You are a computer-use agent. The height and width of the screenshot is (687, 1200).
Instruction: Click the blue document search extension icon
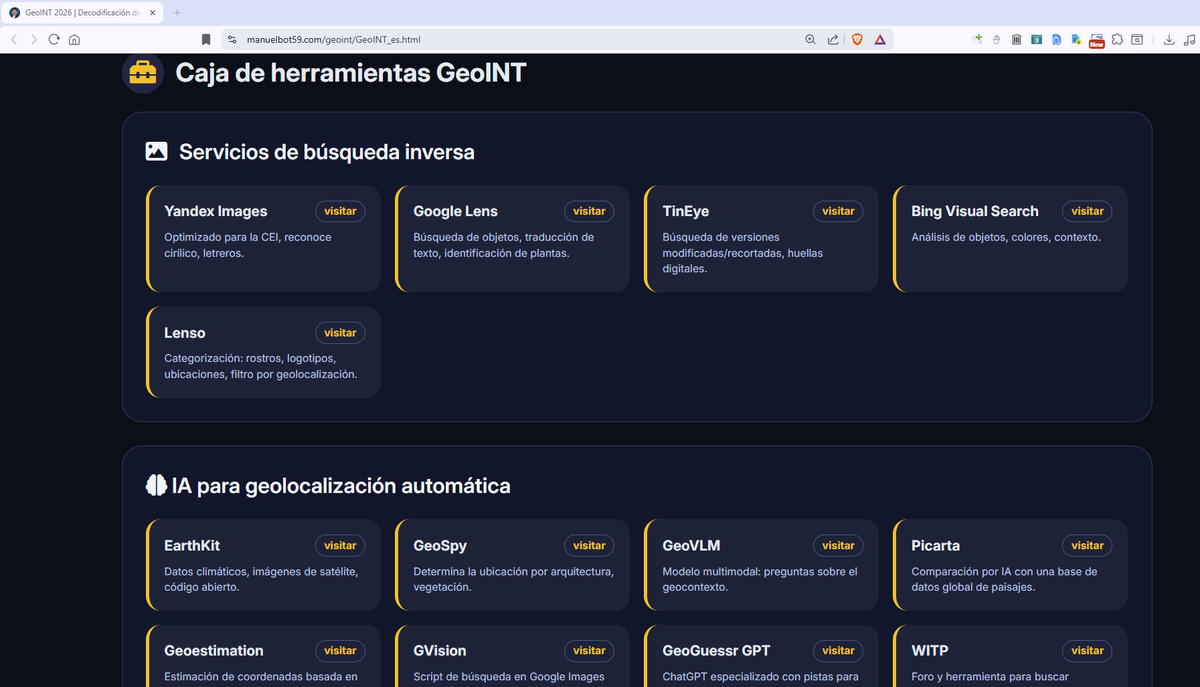tap(1056, 40)
